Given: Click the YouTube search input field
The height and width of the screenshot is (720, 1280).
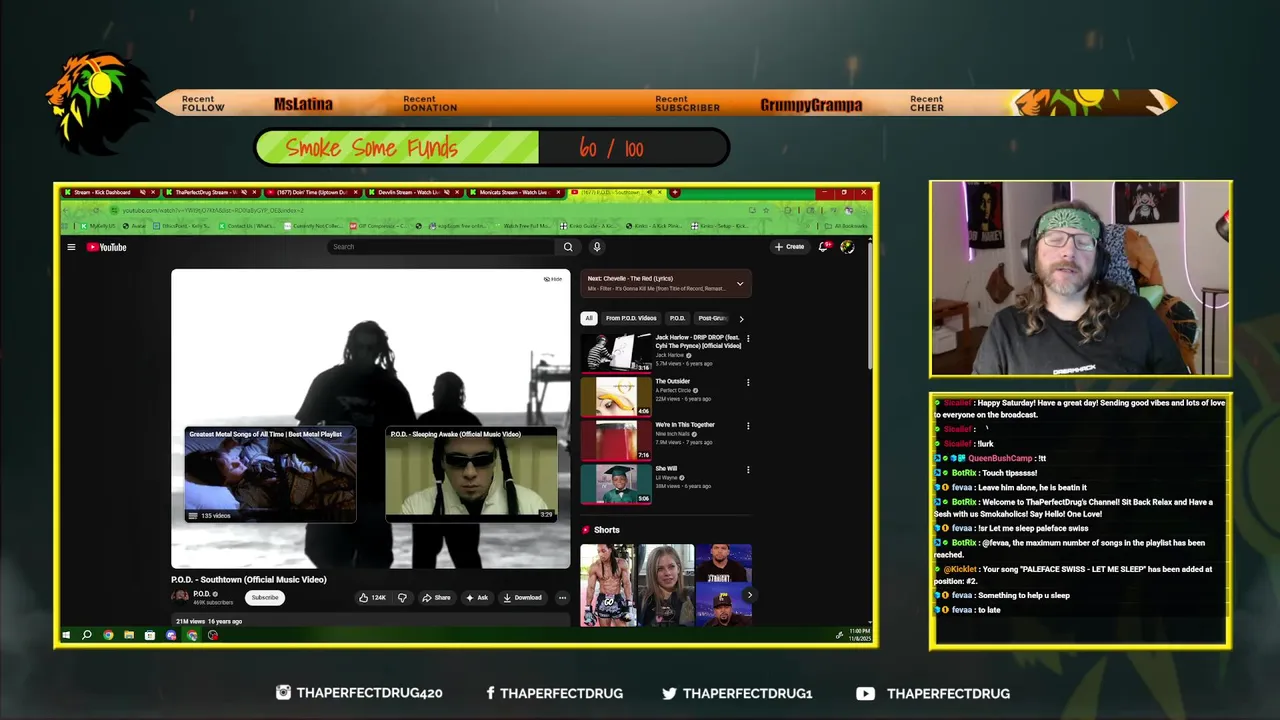Looking at the screenshot, I should click(441, 247).
